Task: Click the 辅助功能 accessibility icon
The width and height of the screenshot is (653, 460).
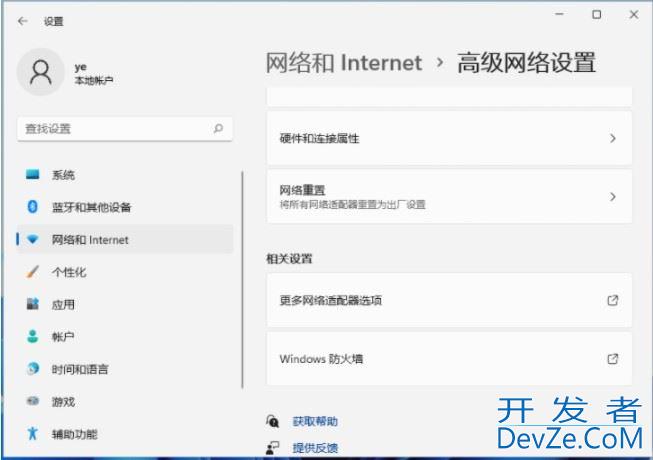Action: point(32,433)
